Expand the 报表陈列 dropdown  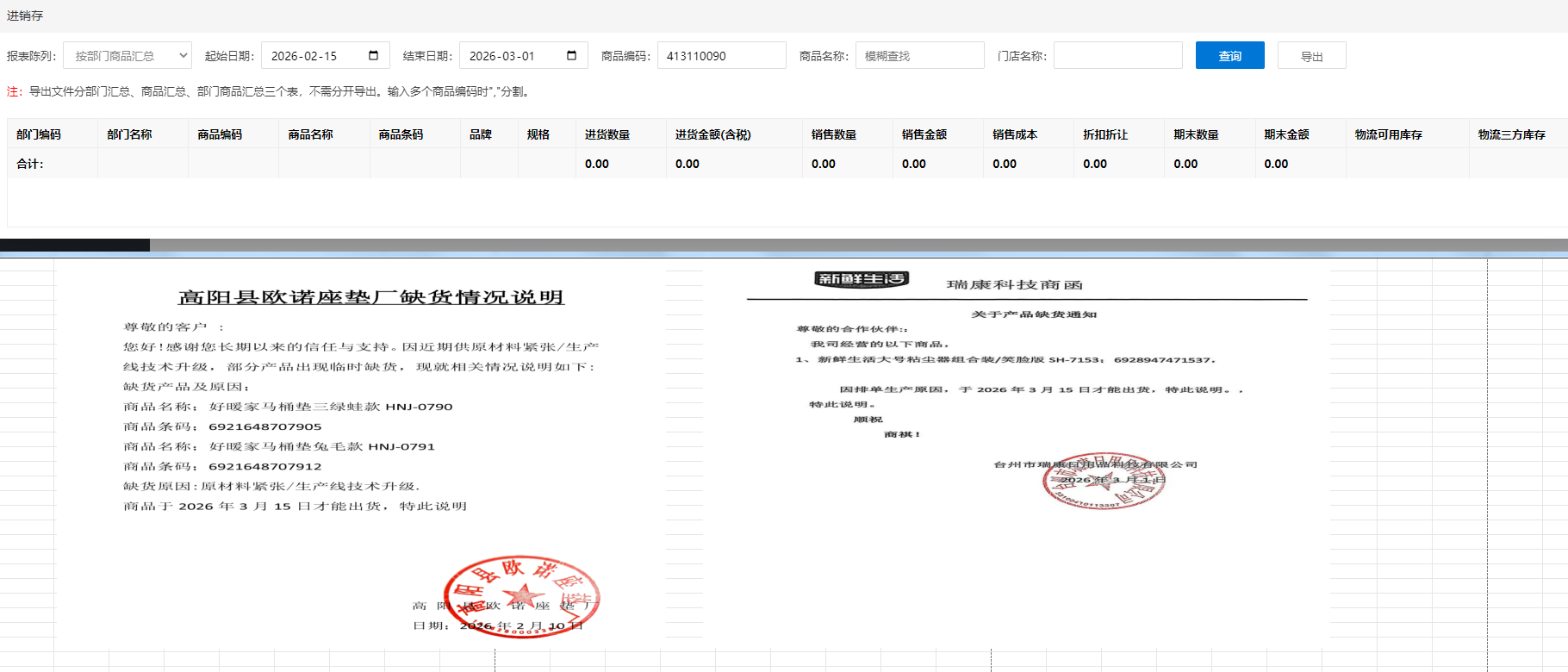tap(128, 56)
